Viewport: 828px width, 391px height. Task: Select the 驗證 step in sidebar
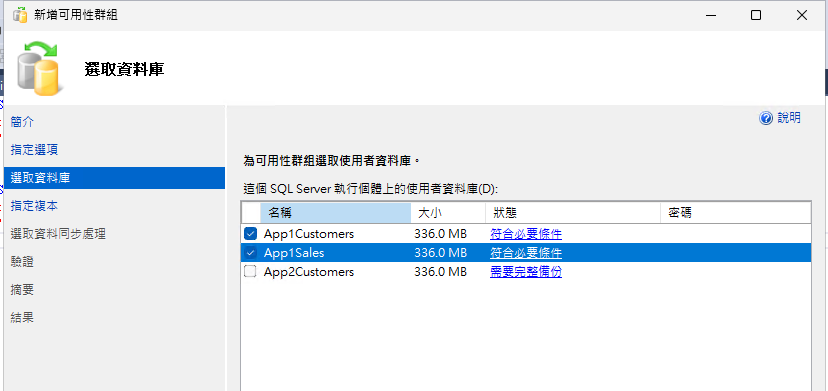pos(22,262)
